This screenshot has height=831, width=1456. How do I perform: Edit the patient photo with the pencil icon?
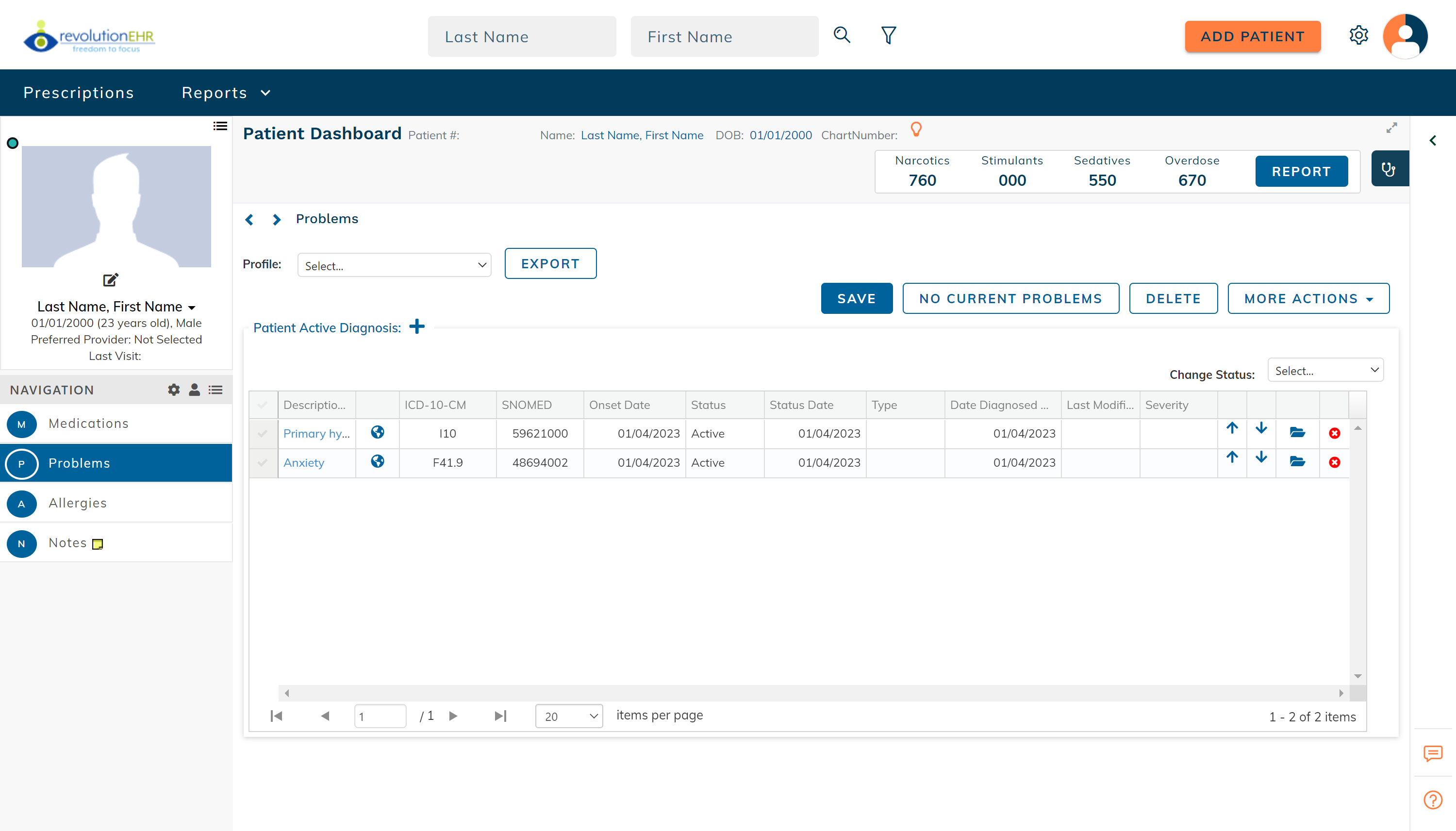[110, 279]
